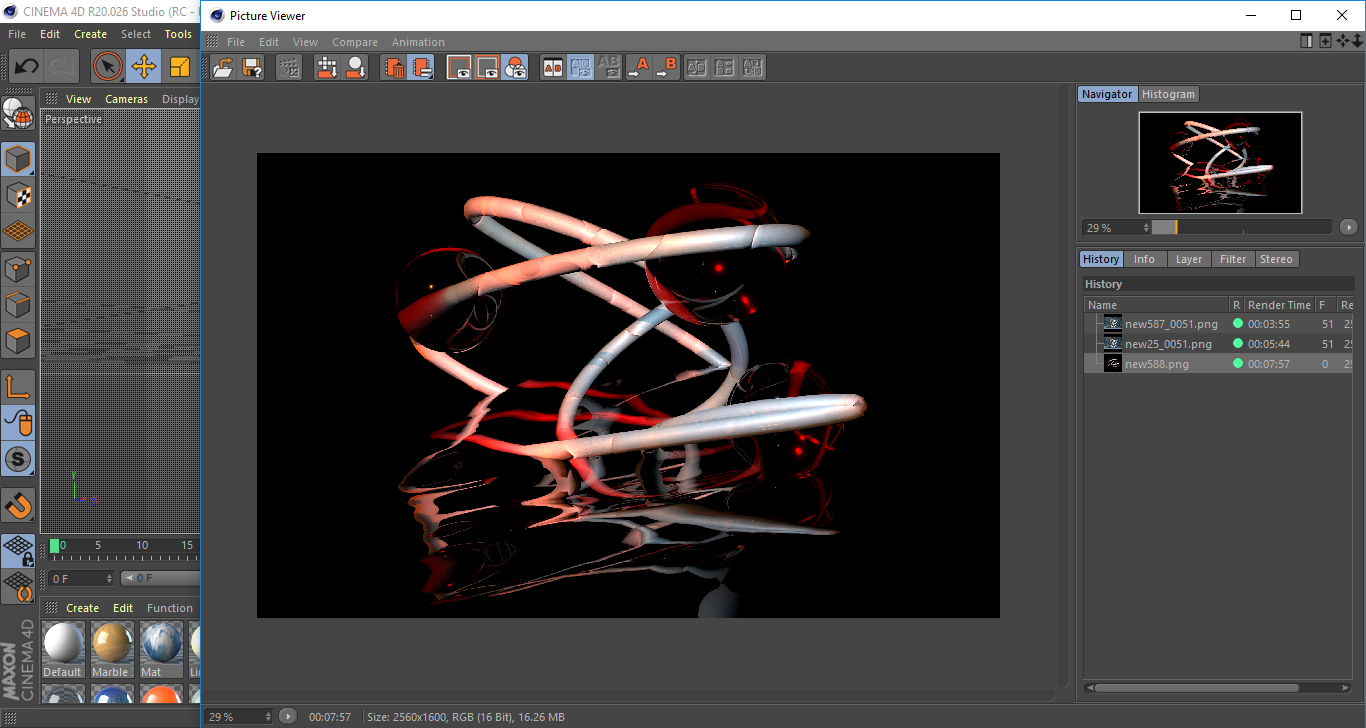Click the Render All Takes icon
Image resolution: width=1366 pixels, height=728 pixels.
pyautogui.click(x=327, y=68)
